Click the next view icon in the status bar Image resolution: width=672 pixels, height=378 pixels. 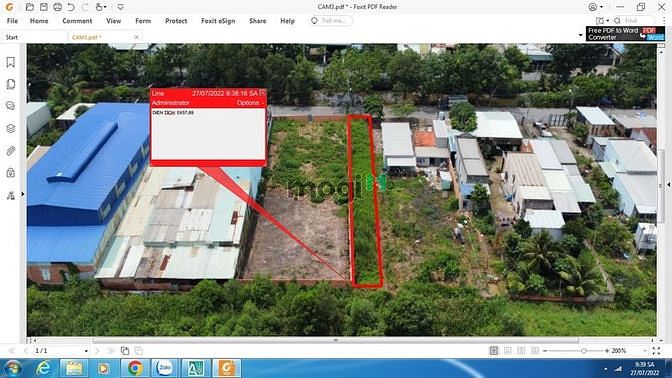coord(139,351)
